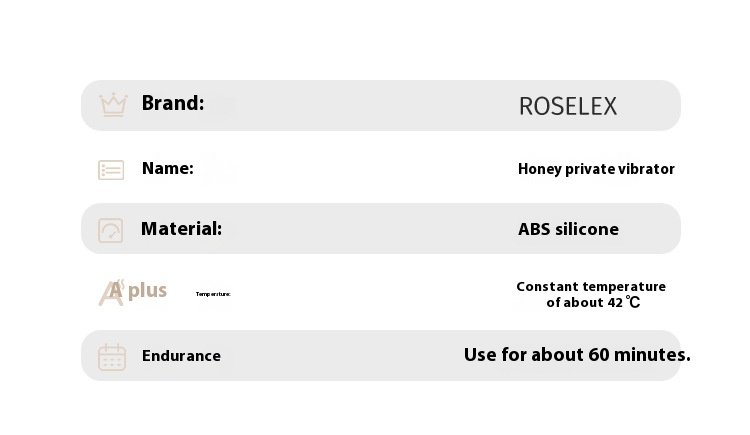Click the crown icon beside Brand
This screenshot has height=435, width=750.
tap(113, 105)
